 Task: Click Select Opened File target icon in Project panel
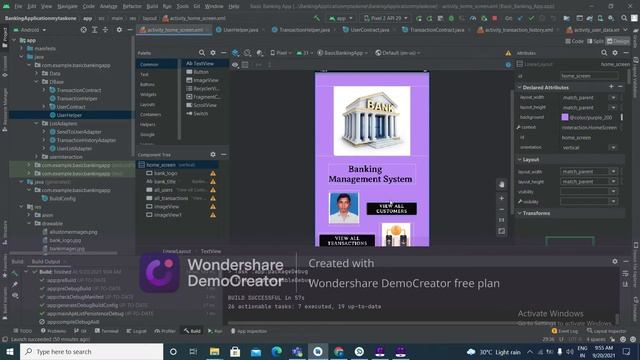coord(83,30)
